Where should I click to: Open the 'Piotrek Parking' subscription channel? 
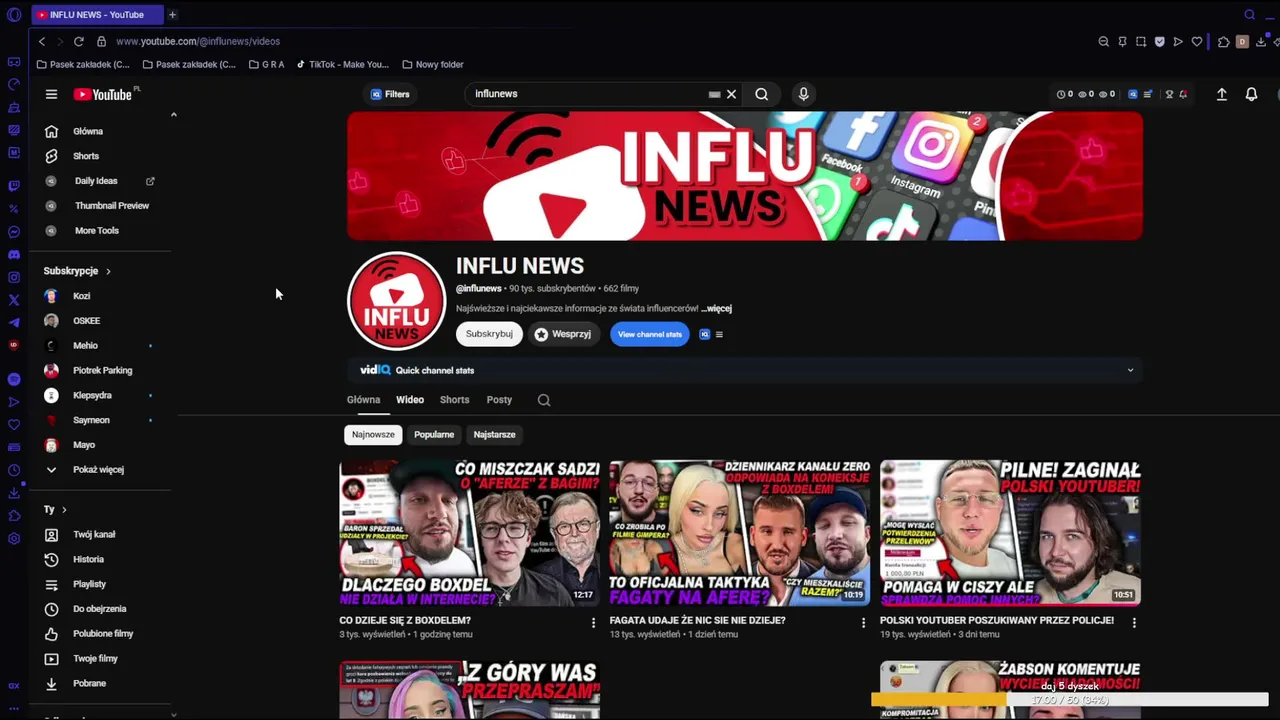pos(100,370)
